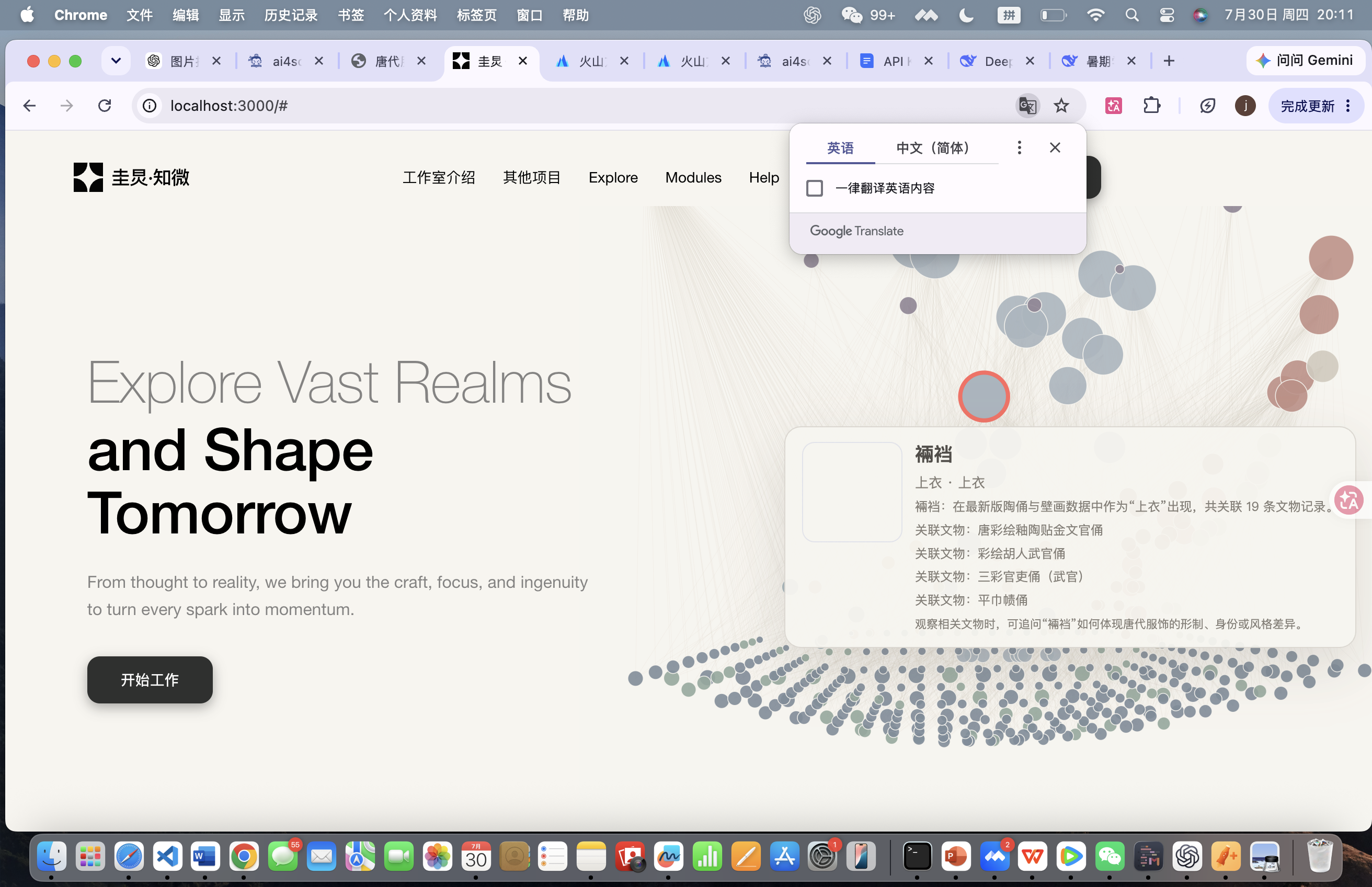View site information icon beside URL

click(150, 106)
